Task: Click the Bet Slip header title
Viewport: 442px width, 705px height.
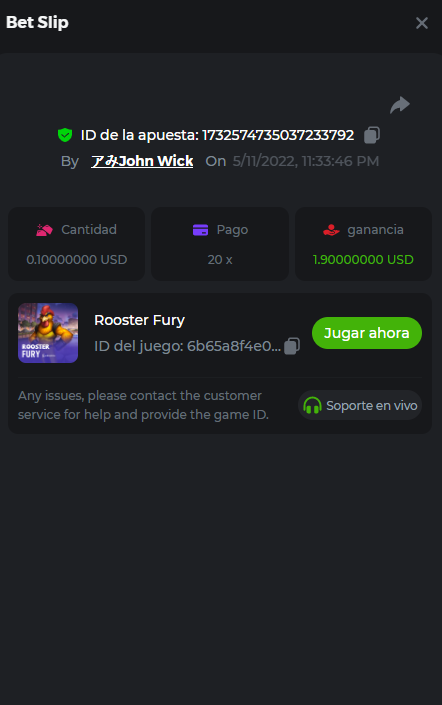Action: 37,22
